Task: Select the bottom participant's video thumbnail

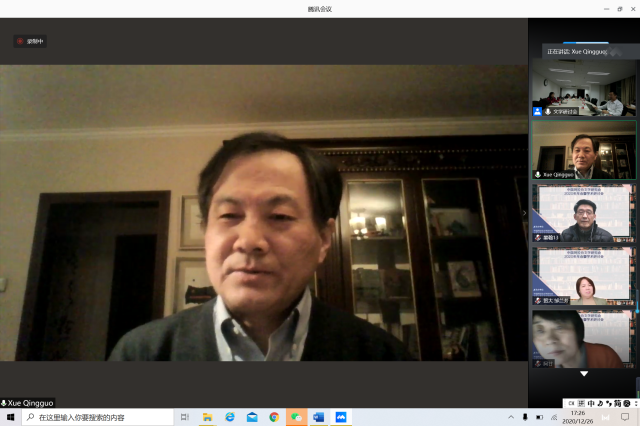Action: pyautogui.click(x=583, y=337)
